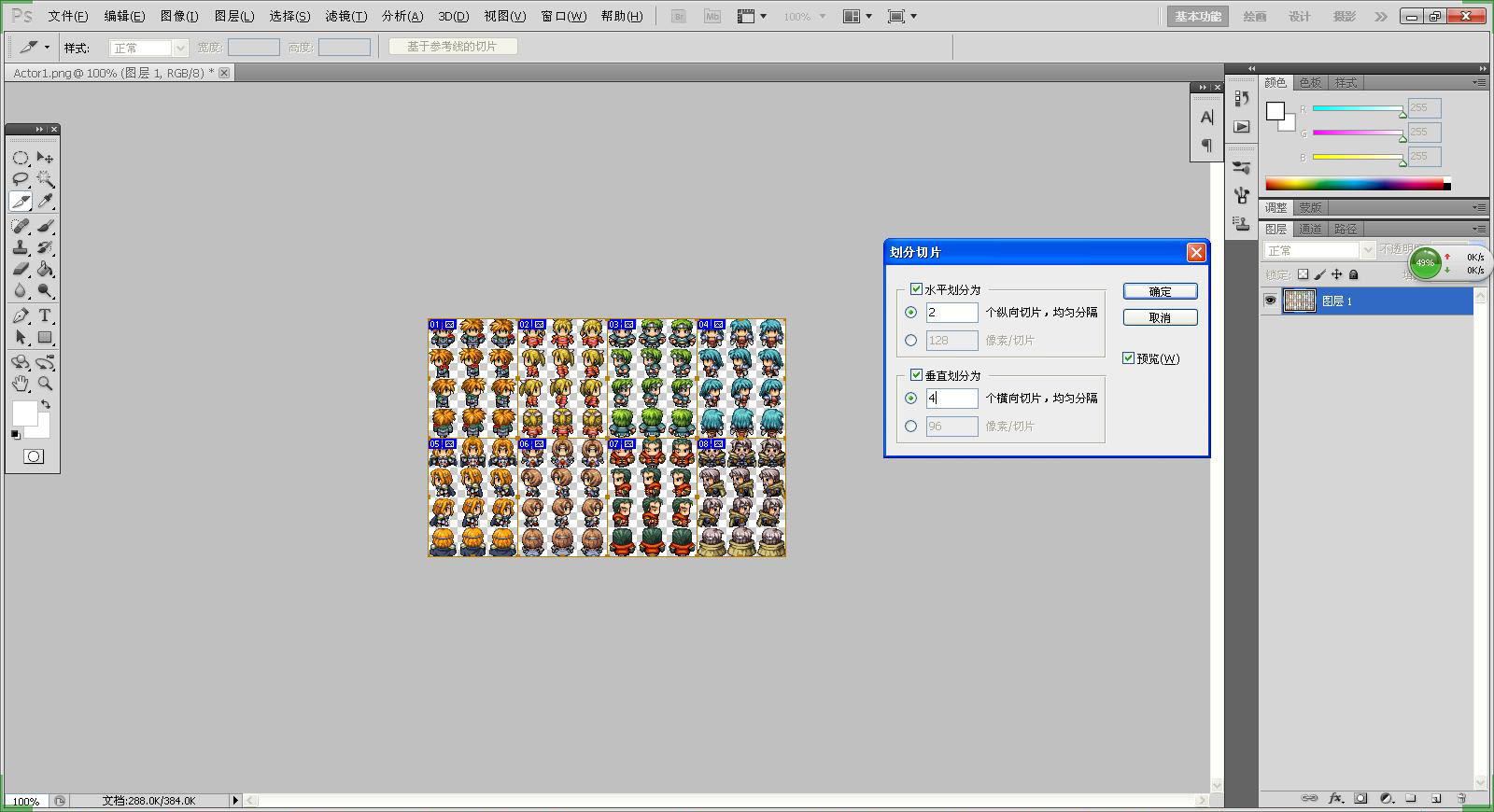Uncheck 水平划分为 checkbox
Screen dimensions: 1494x812
[x=916, y=289]
